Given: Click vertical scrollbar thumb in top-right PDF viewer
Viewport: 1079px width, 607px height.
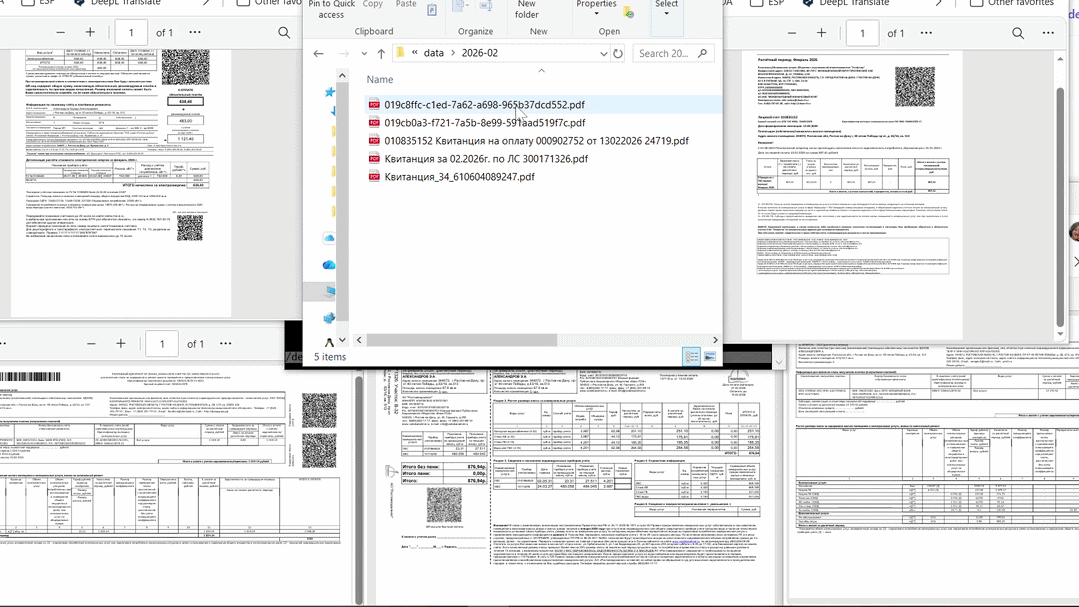Looking at the screenshot, I should (x=1060, y=206).
